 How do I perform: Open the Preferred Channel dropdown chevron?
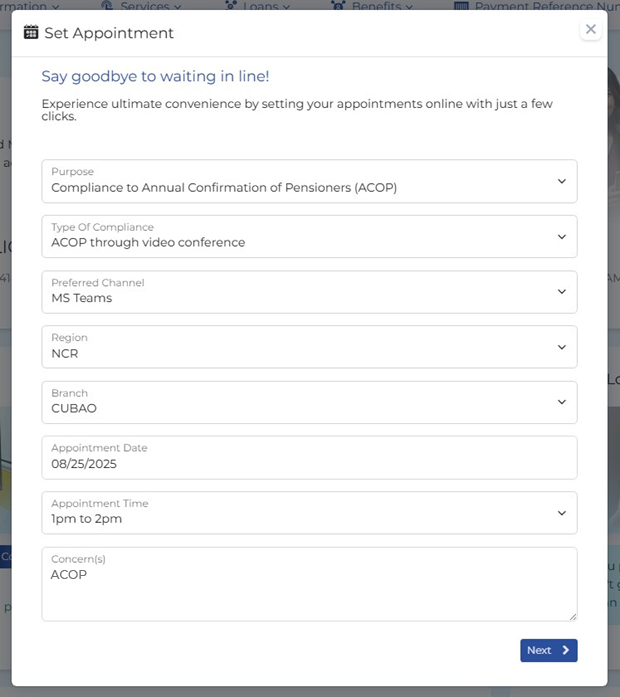(x=562, y=292)
